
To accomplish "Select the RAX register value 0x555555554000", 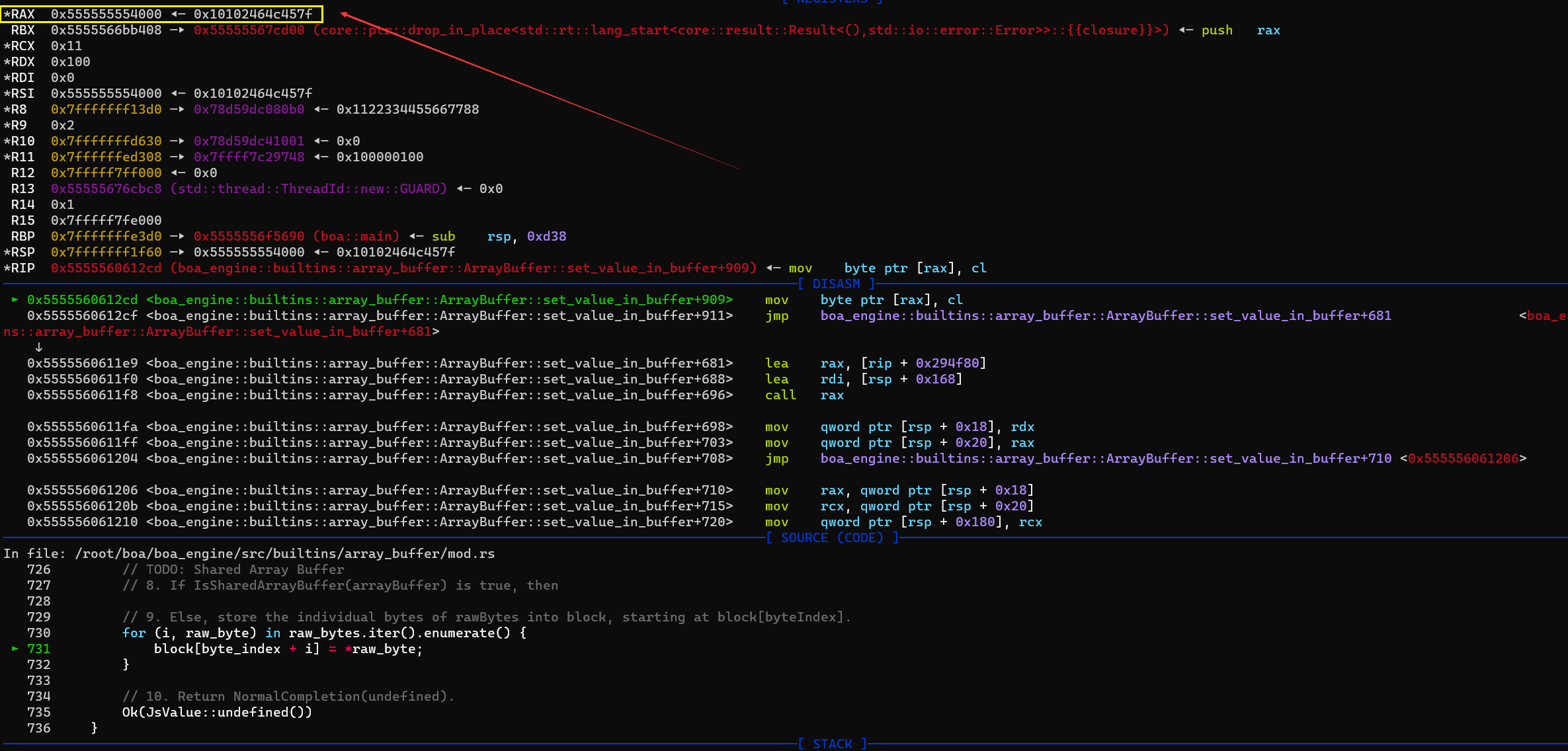I will [106, 14].
